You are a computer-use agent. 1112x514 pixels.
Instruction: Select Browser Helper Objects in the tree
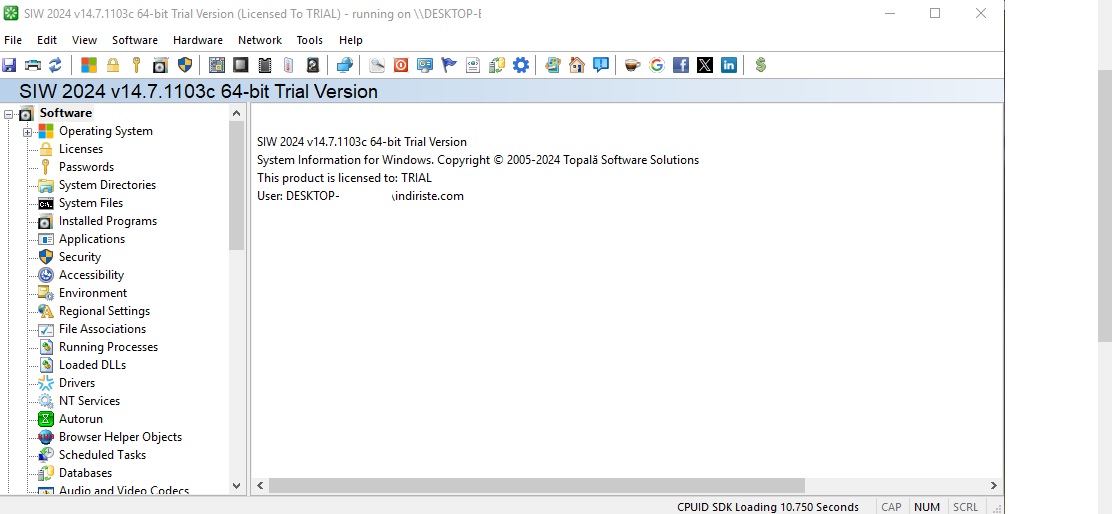click(x=121, y=437)
